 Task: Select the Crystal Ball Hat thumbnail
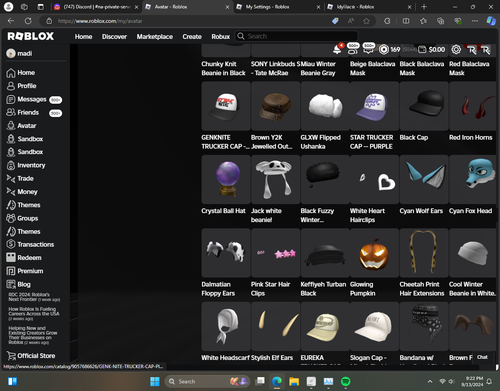pos(226,179)
